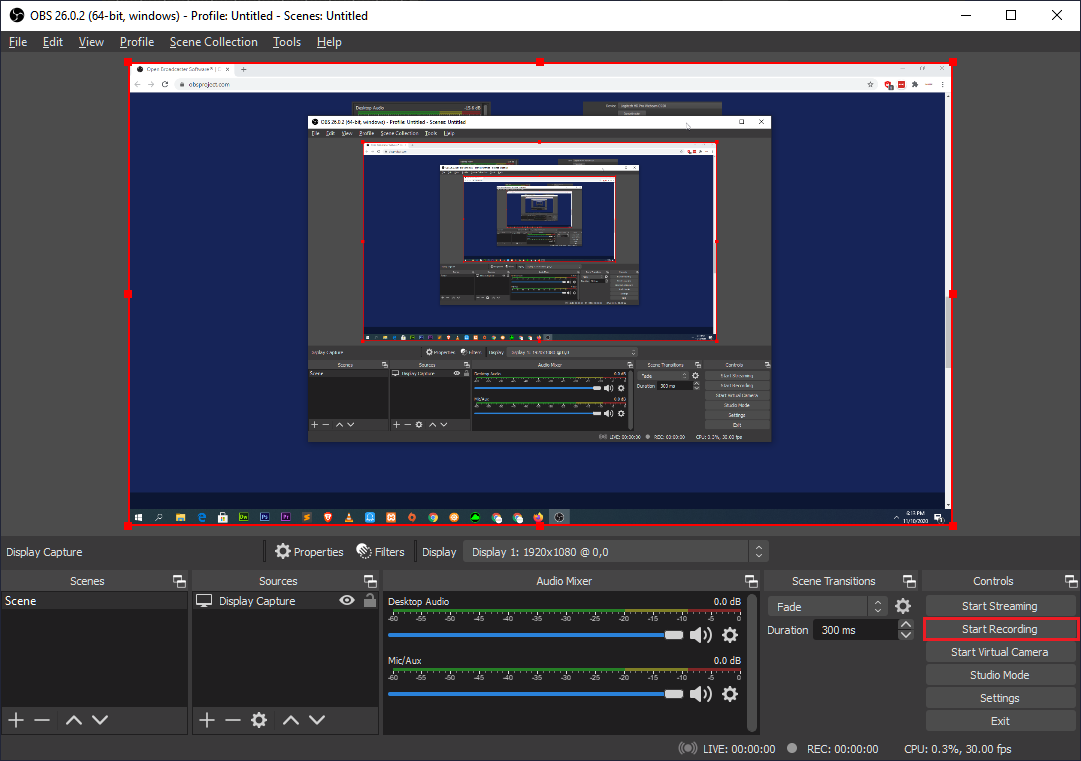Pop out the Controls dock panel
Screen dimensions: 1081x761
click(1071, 581)
